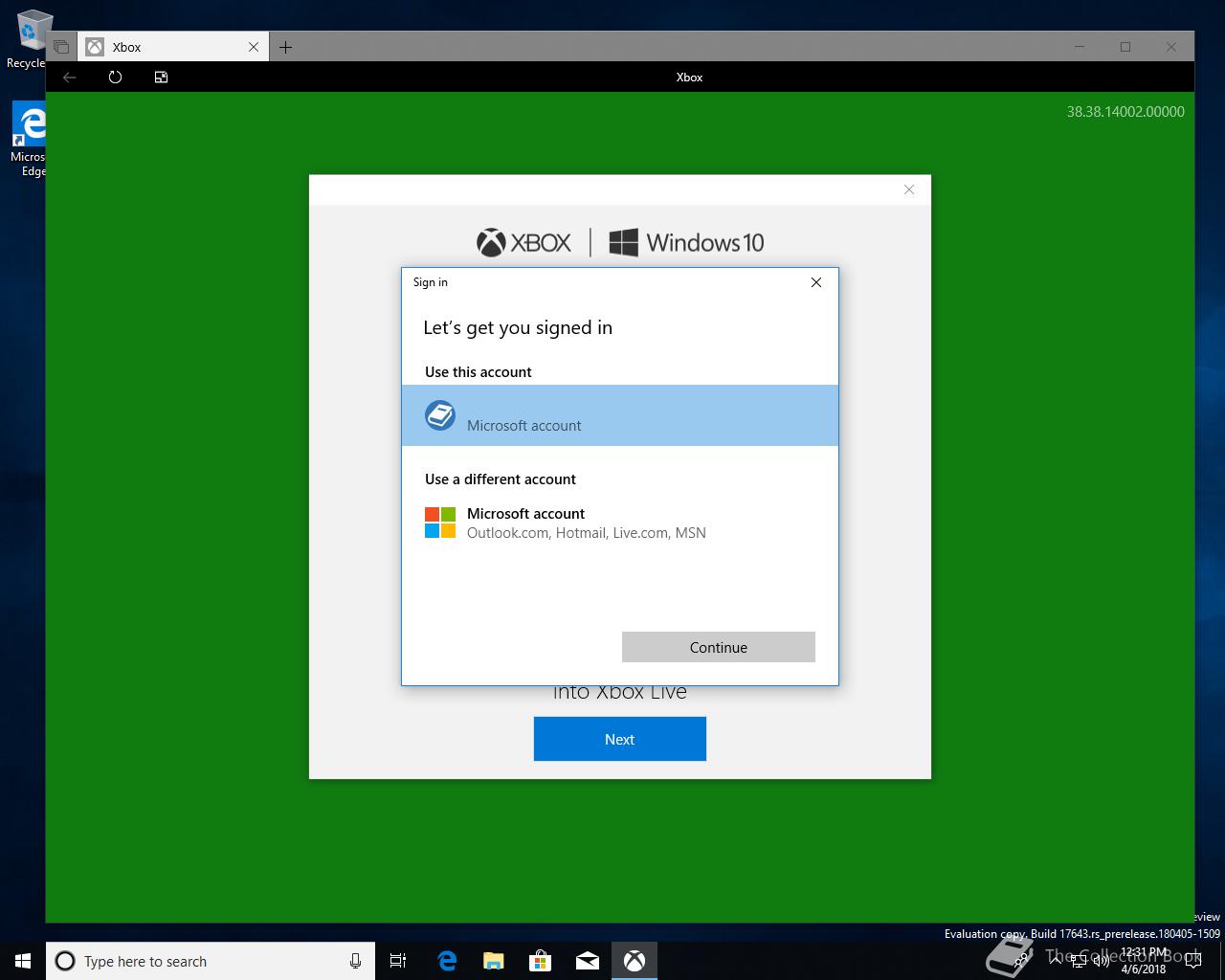
Task: Open File Explorer from the taskbar
Action: point(494,961)
